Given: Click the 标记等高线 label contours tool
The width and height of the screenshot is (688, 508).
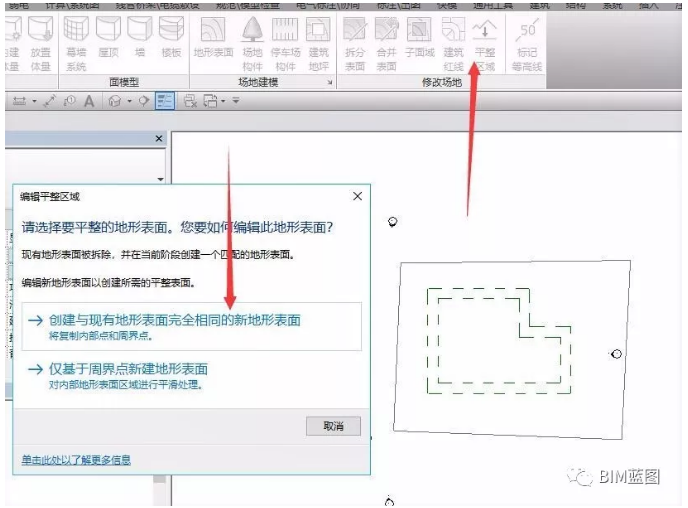Looking at the screenshot, I should 527,44.
